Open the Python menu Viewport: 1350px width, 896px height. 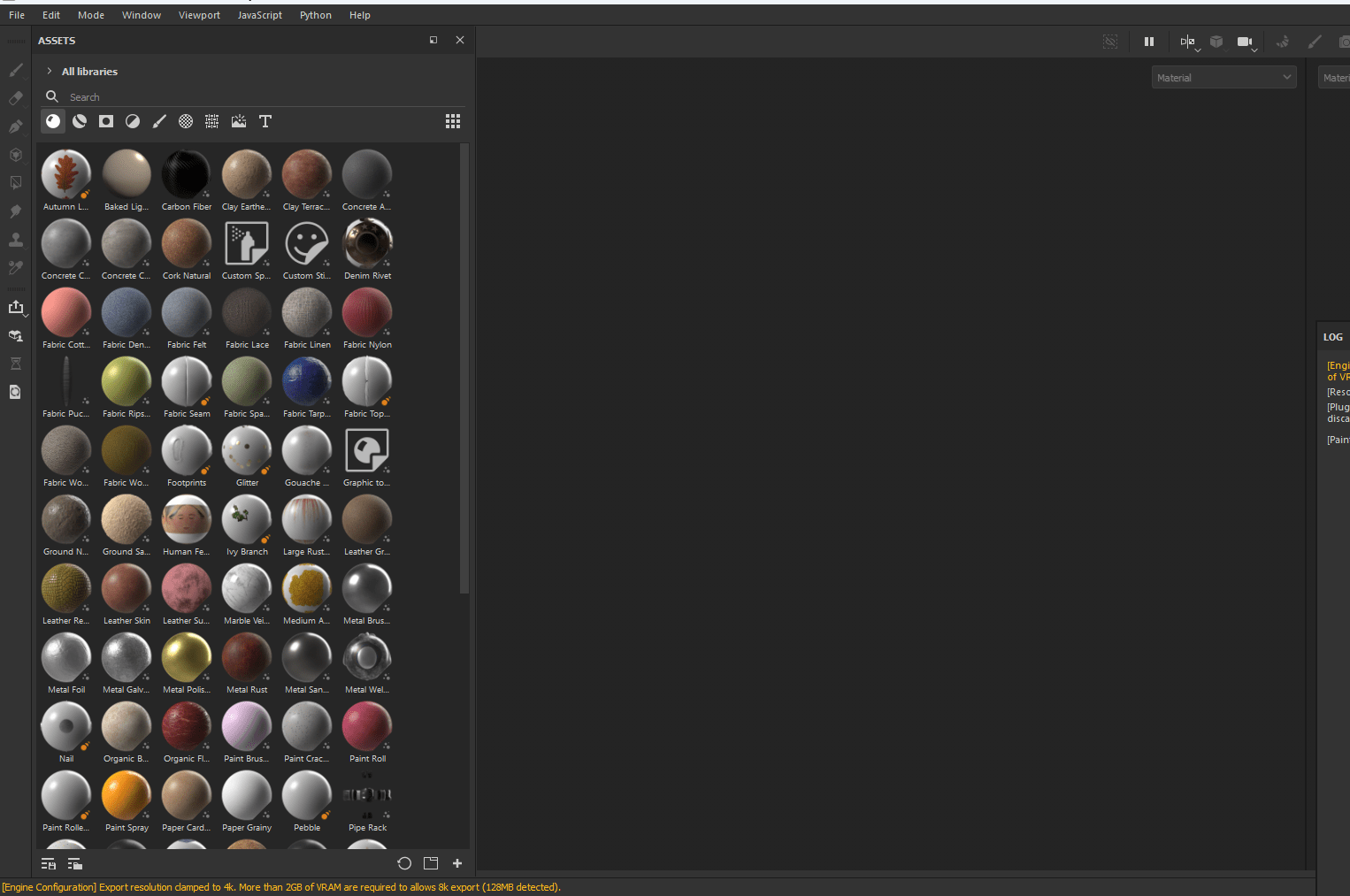pyautogui.click(x=315, y=14)
